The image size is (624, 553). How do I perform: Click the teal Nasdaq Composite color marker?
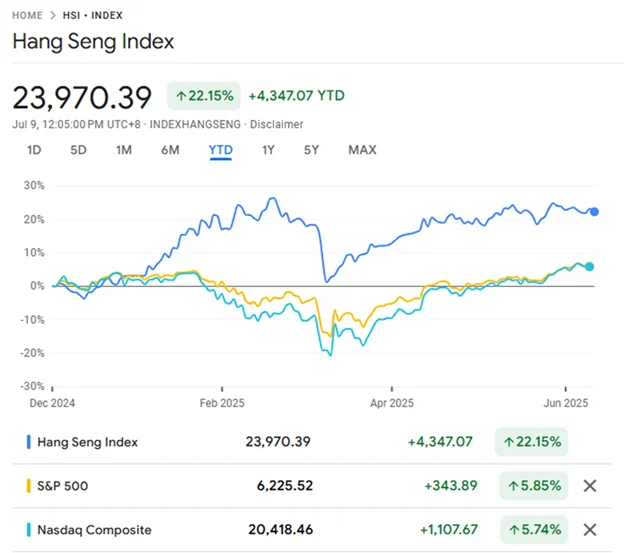click(x=29, y=530)
